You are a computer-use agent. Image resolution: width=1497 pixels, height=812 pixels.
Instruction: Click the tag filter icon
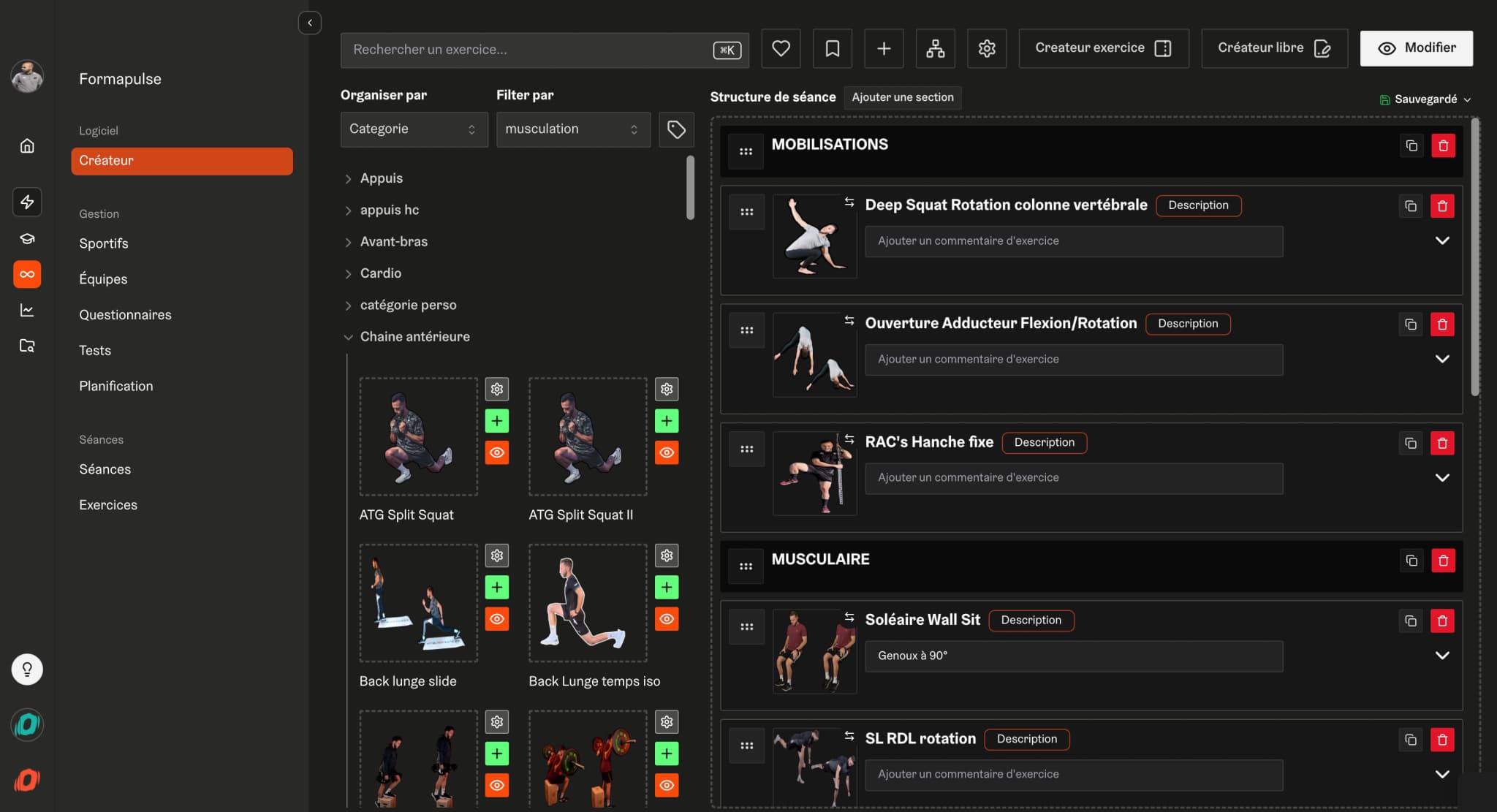[x=675, y=129]
